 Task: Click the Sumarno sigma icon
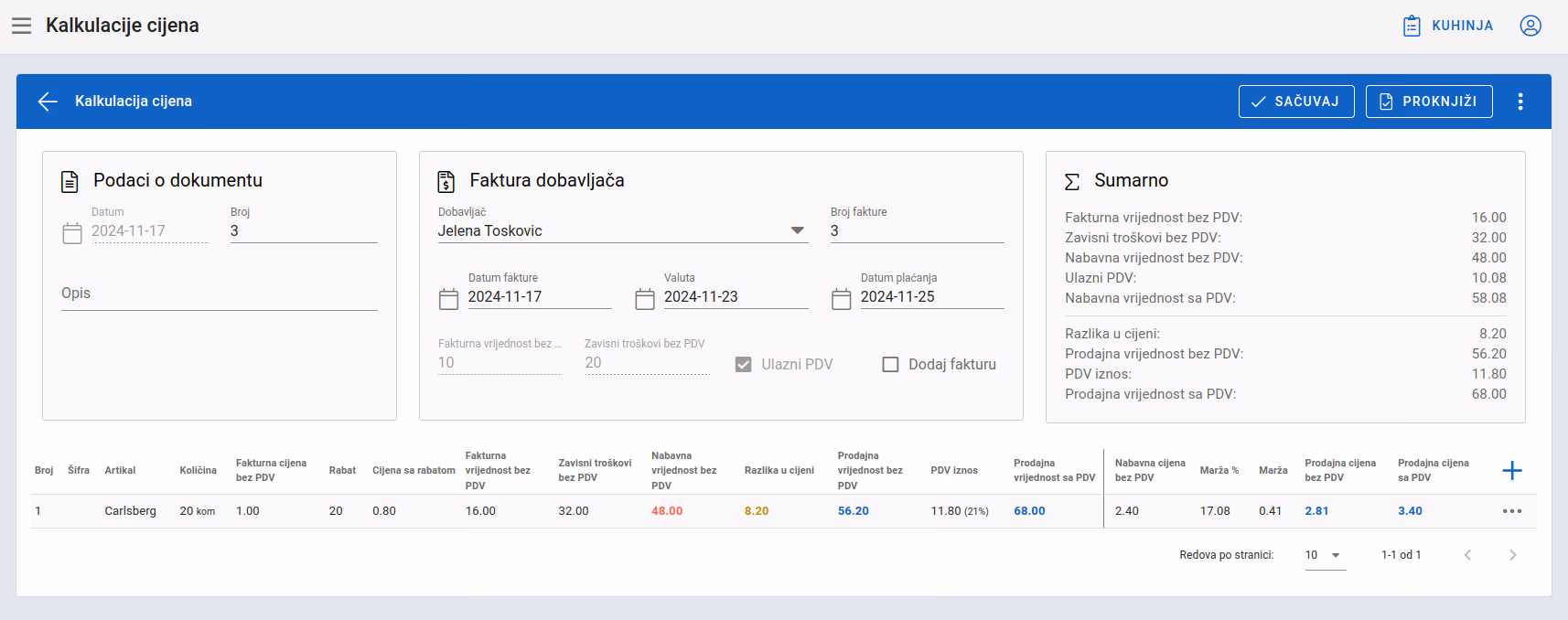click(1072, 181)
